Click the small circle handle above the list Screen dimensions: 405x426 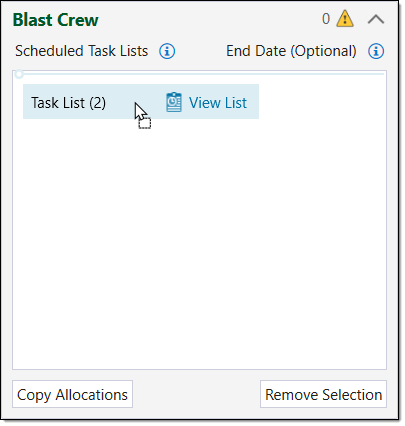pyautogui.click(x=19, y=74)
